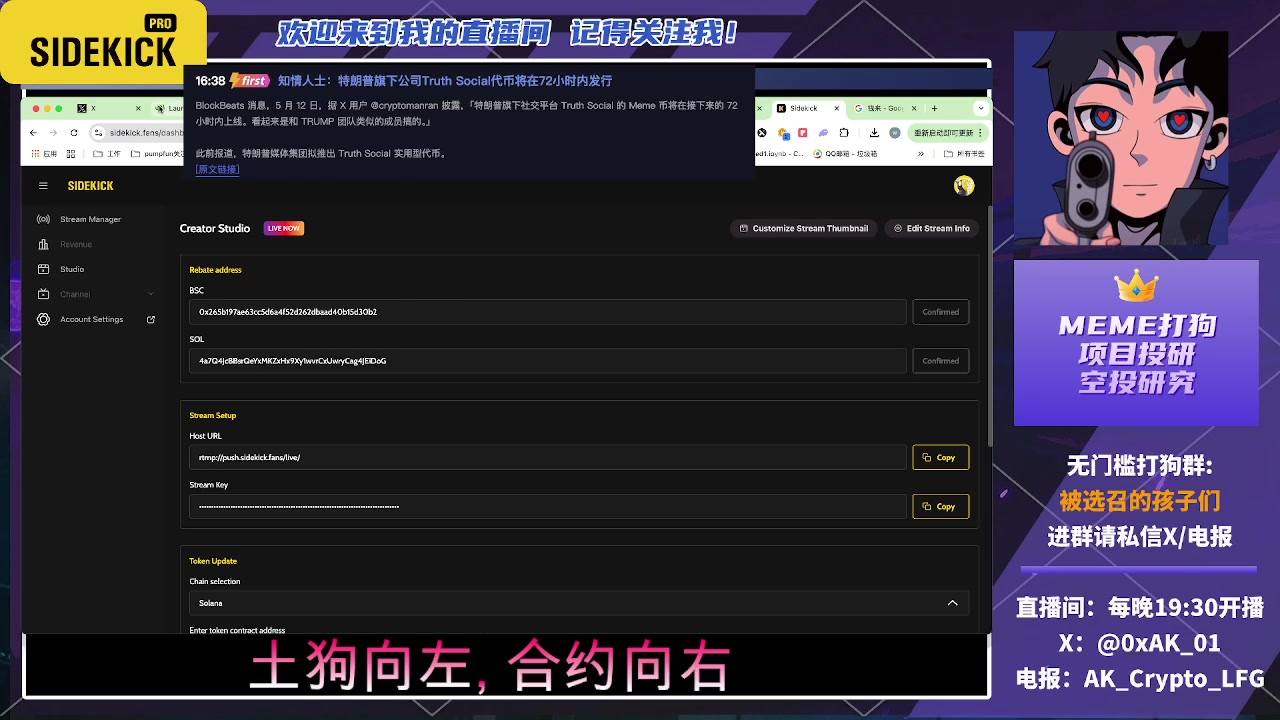The height and width of the screenshot is (720, 1280).
Task: Click the SIDEKICK logo in the header
Action: click(x=90, y=186)
